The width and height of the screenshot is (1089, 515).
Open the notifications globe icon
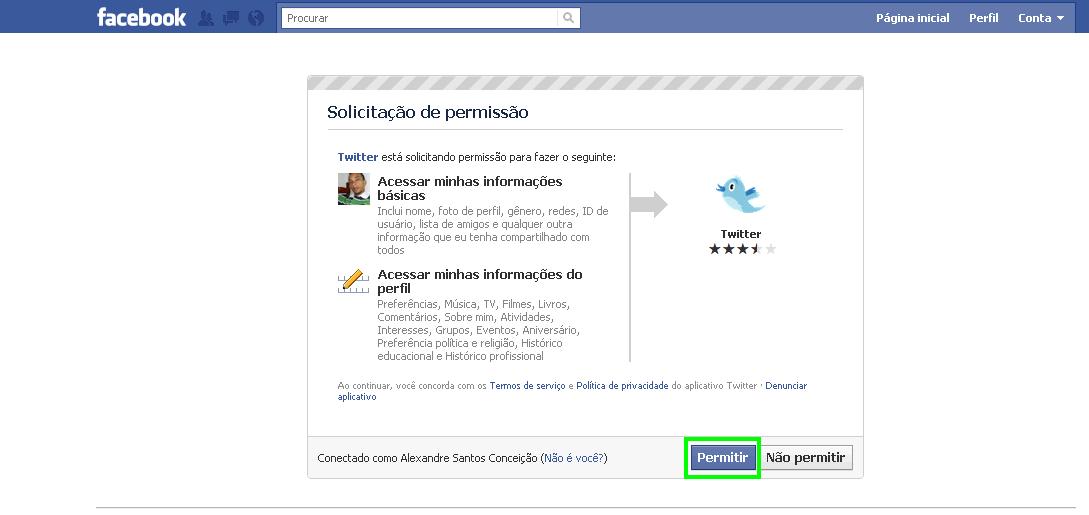[x=256, y=18]
